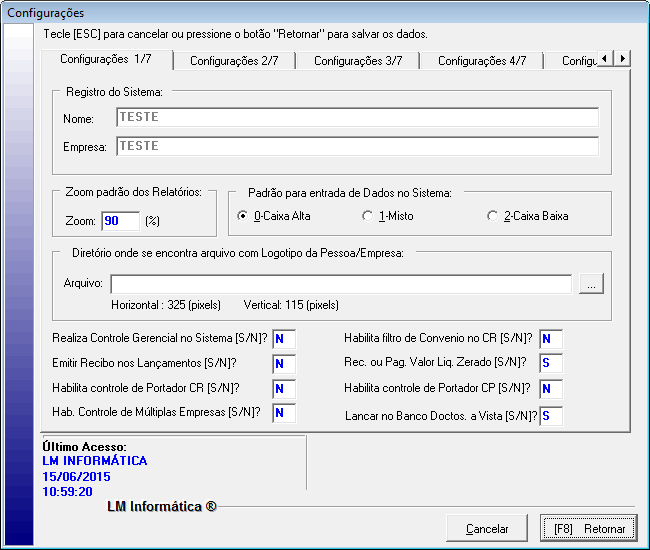Screen dimensions: 650x550
Task: Open the Configurações 4/7 tab
Action: 482,61
